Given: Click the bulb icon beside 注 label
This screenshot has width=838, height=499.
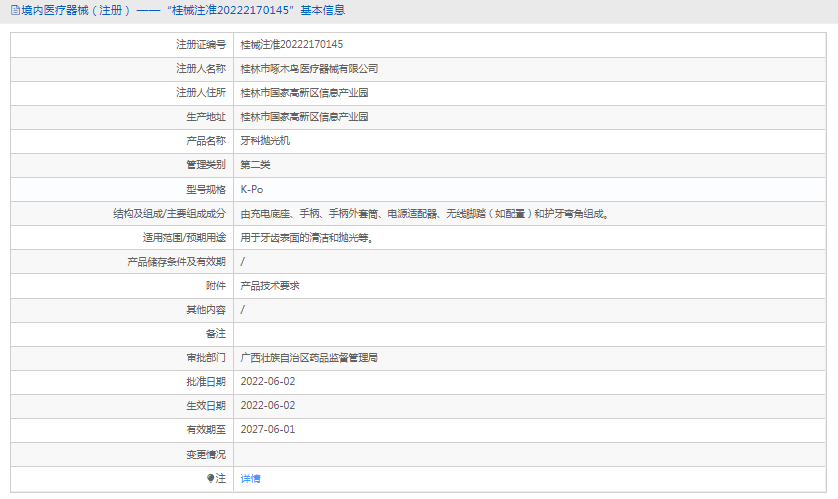Looking at the screenshot, I should [211, 478].
